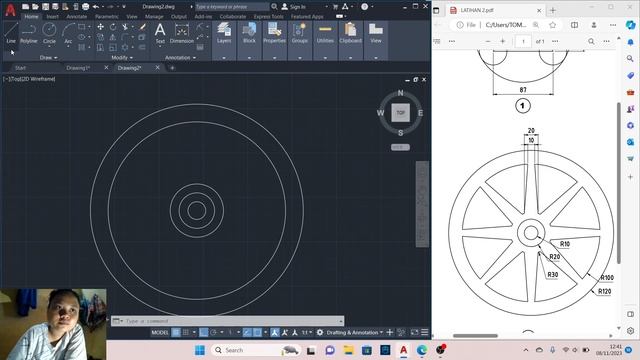The width and height of the screenshot is (640, 360).
Task: Click the Move tool in Modify panel
Action: 100,27
